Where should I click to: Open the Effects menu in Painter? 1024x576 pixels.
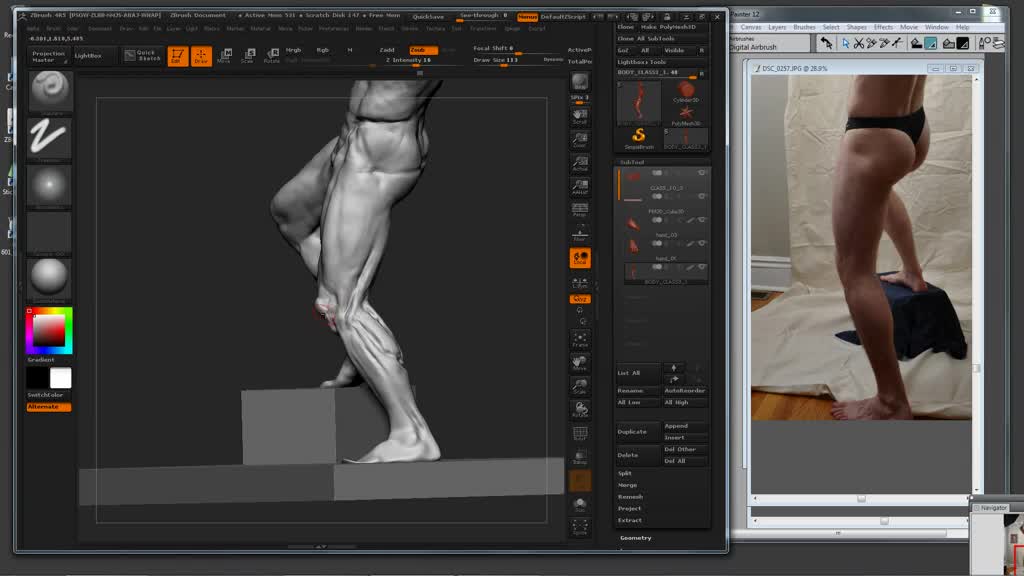point(883,27)
